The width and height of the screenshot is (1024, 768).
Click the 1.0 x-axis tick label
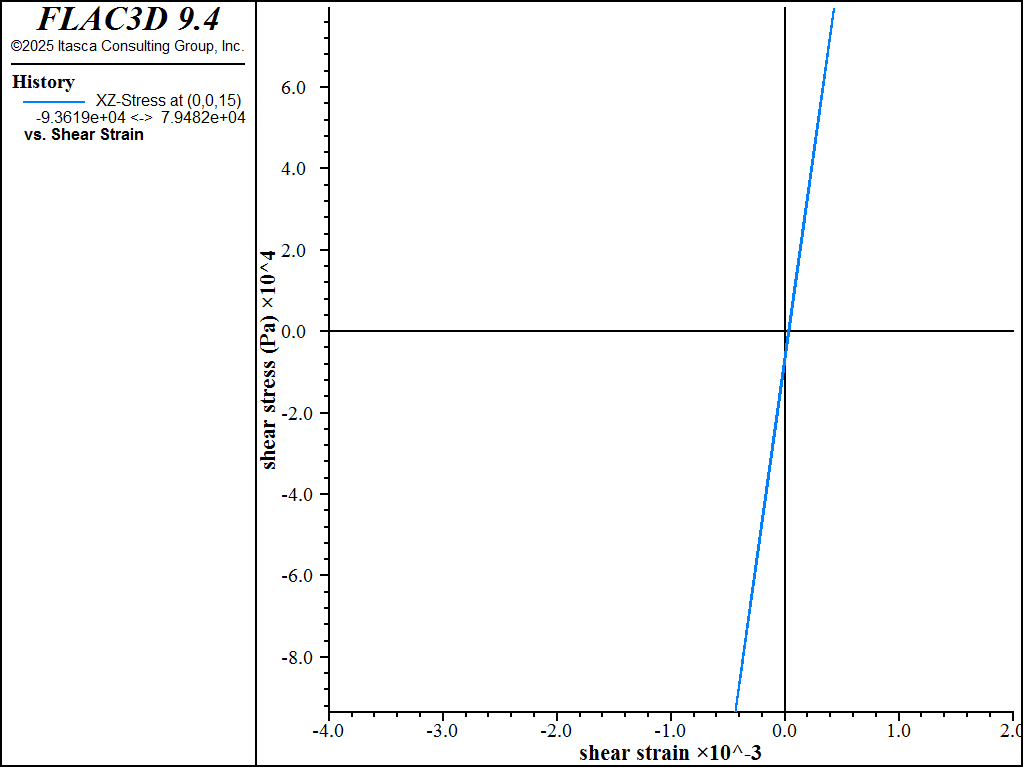click(x=899, y=730)
